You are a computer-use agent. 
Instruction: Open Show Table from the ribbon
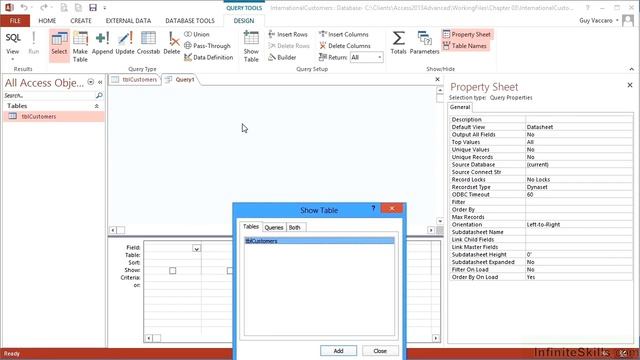(x=251, y=47)
